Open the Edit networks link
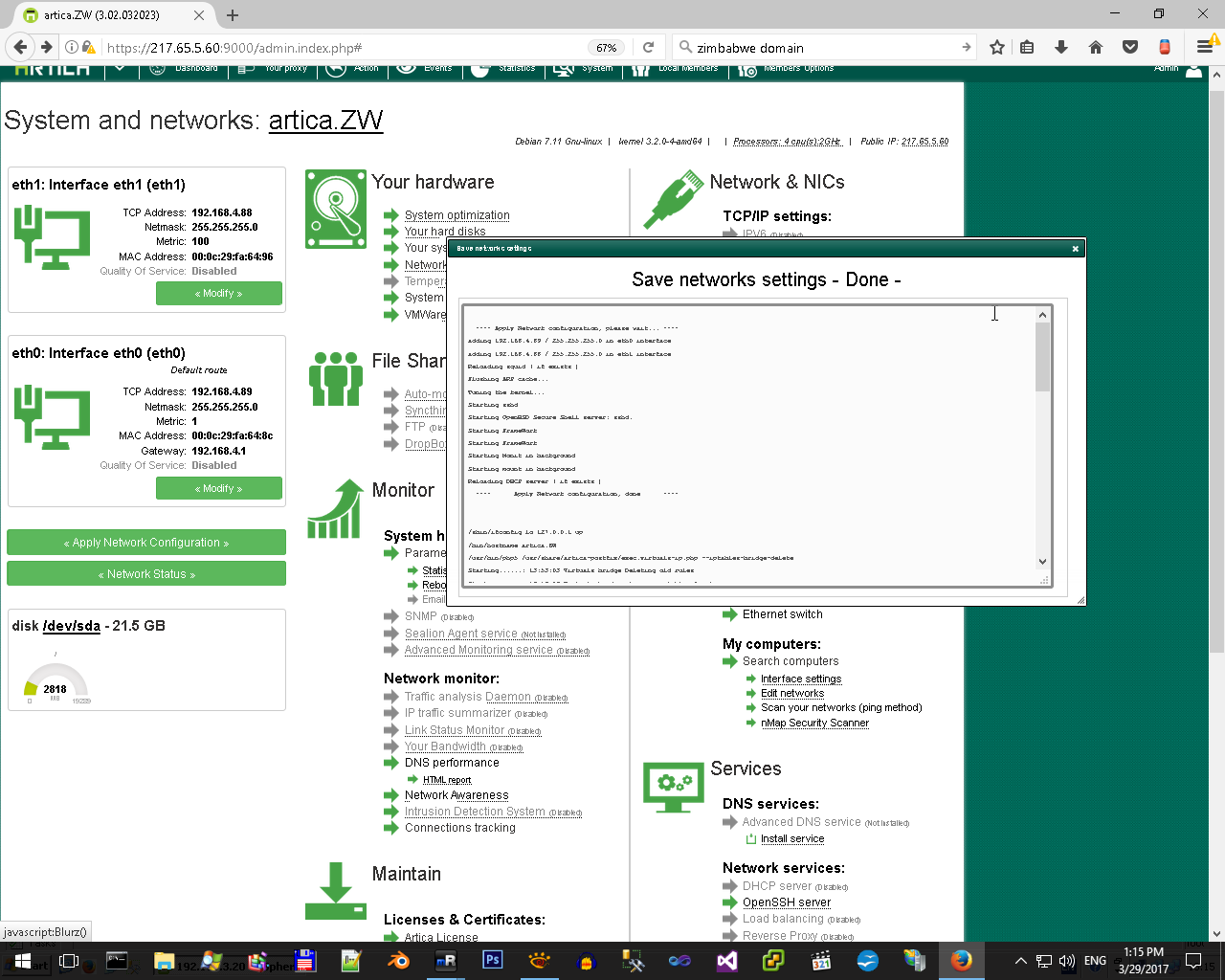The height and width of the screenshot is (980, 1225). coord(792,693)
